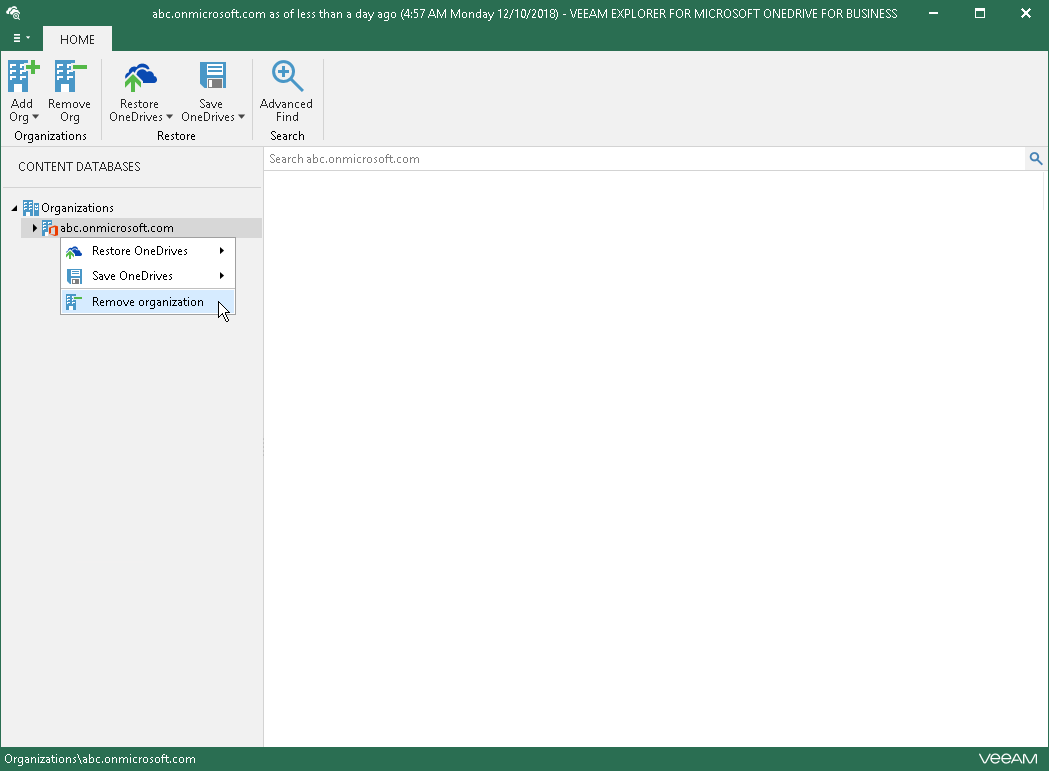Click the Add Org building icon
The width and height of the screenshot is (1049, 771).
coord(23,76)
